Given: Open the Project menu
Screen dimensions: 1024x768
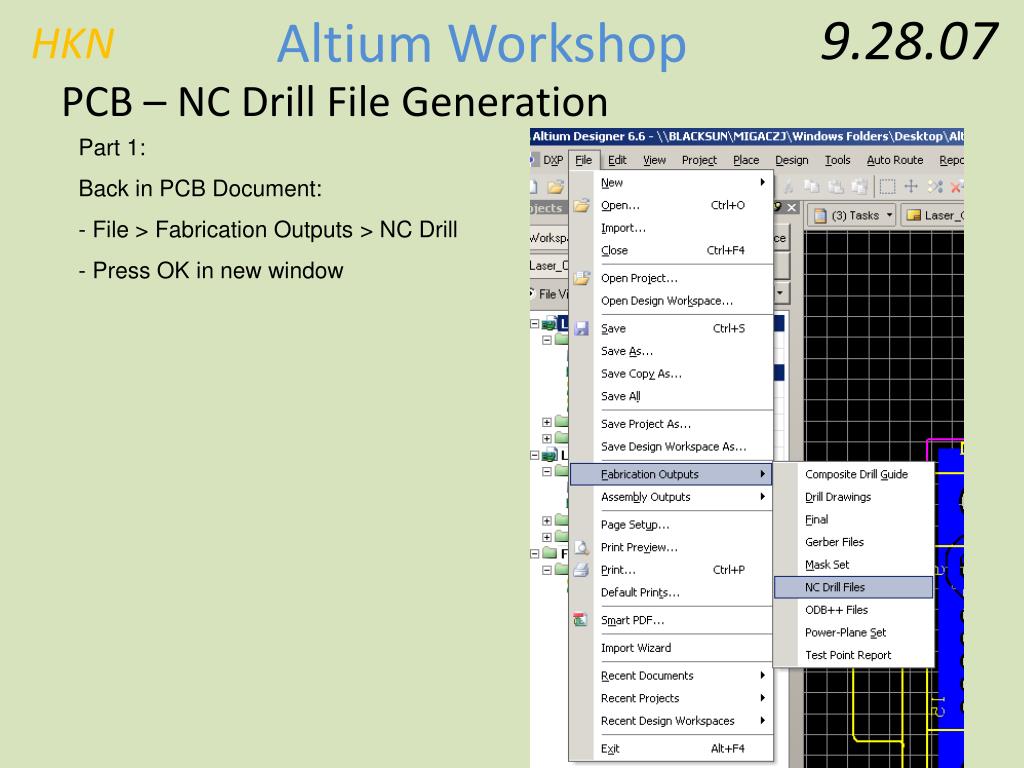Looking at the screenshot, I should point(699,160).
